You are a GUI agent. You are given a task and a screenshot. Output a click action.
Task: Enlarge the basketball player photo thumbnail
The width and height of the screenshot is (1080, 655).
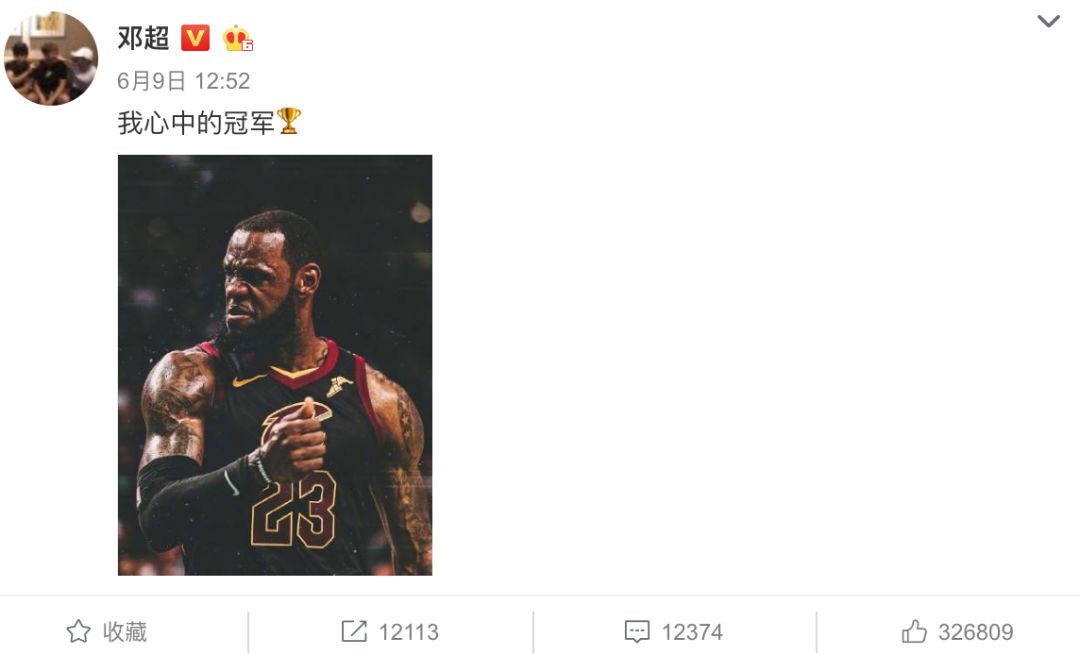coord(275,365)
